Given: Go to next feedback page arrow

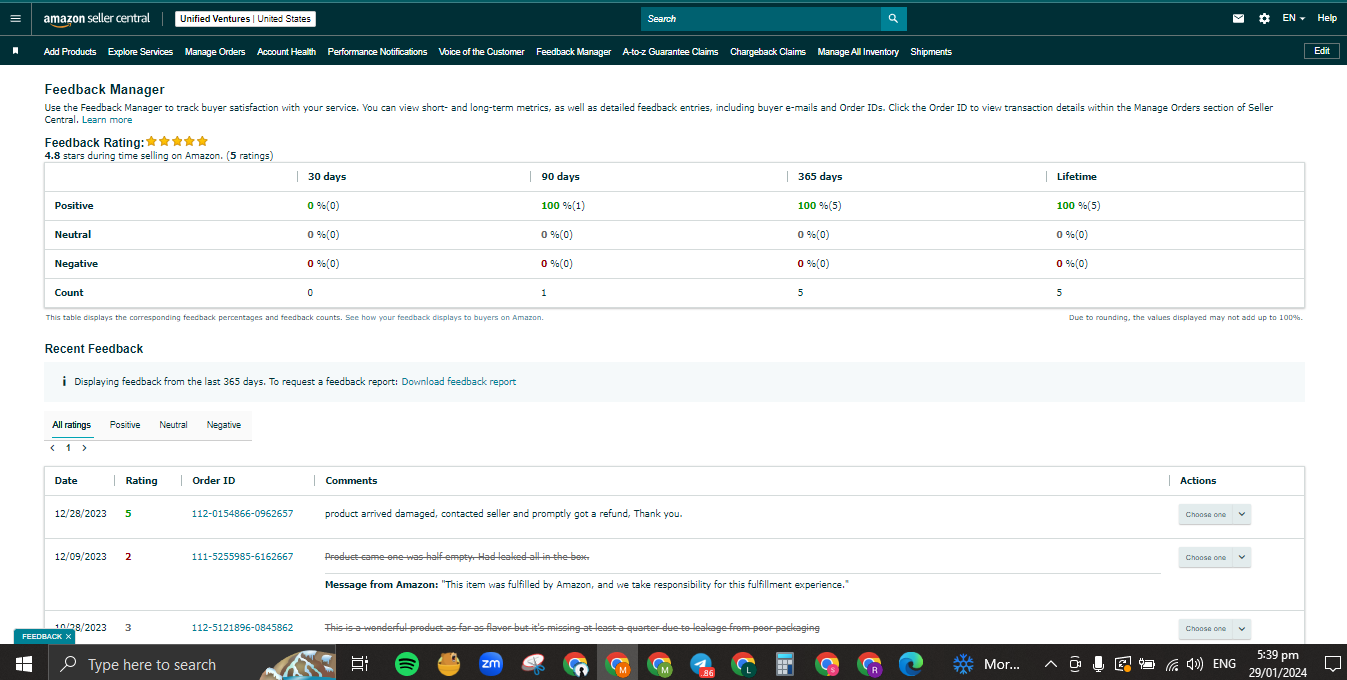Looking at the screenshot, I should [84, 448].
